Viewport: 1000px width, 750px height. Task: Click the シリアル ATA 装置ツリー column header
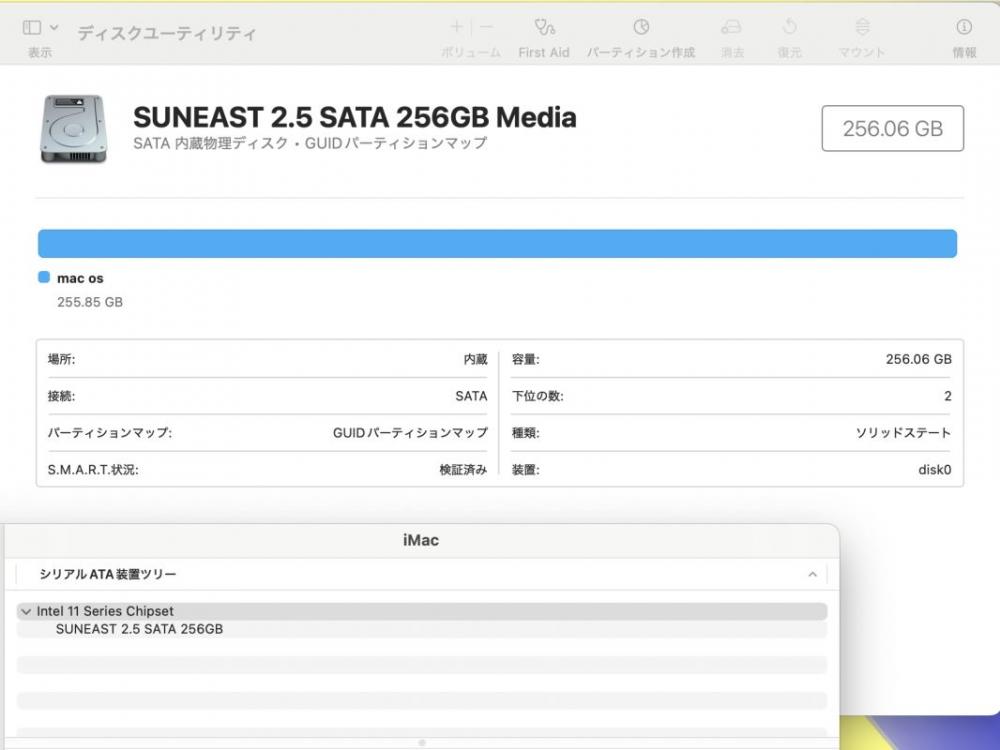(x=108, y=574)
